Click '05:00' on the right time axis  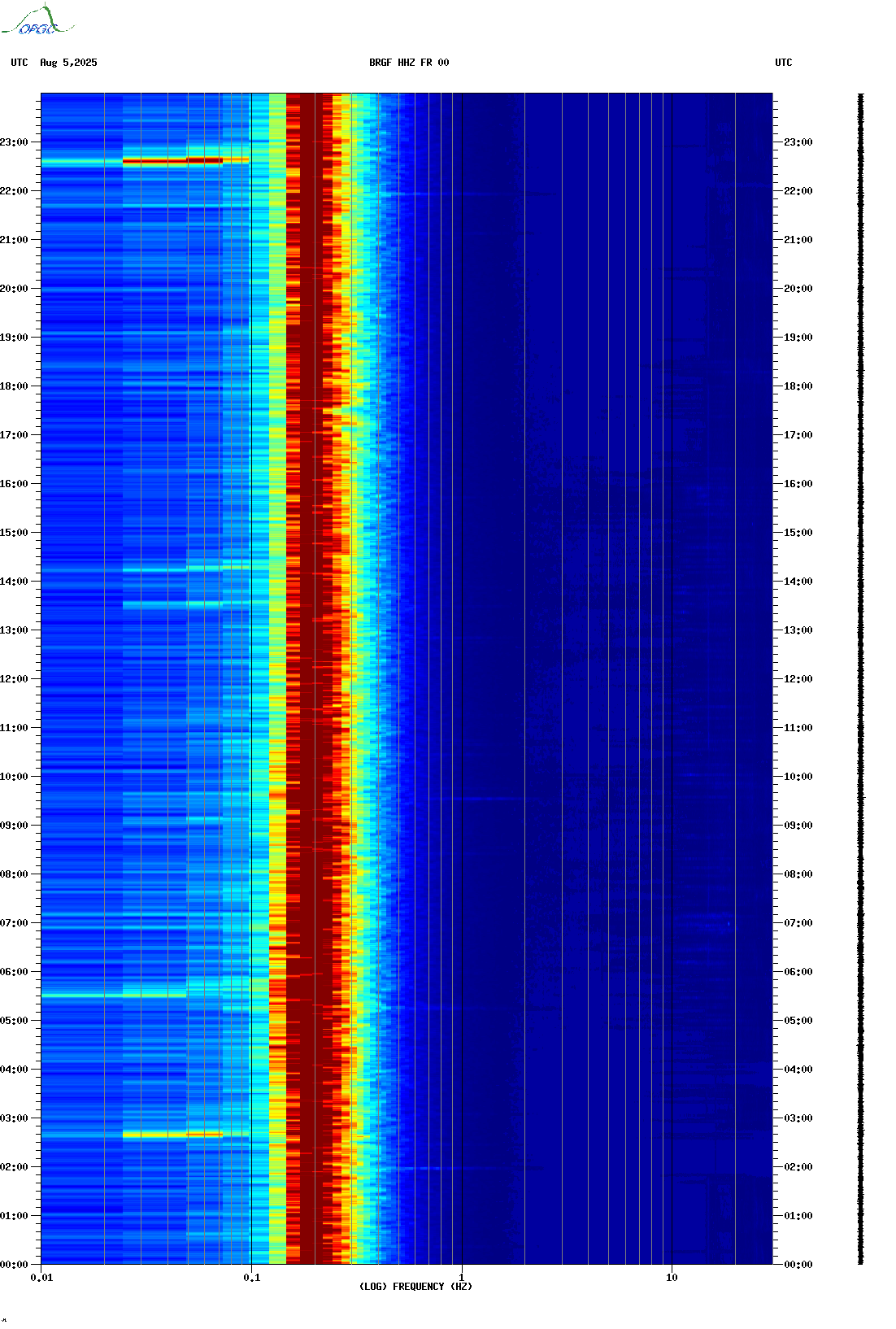[798, 1021]
